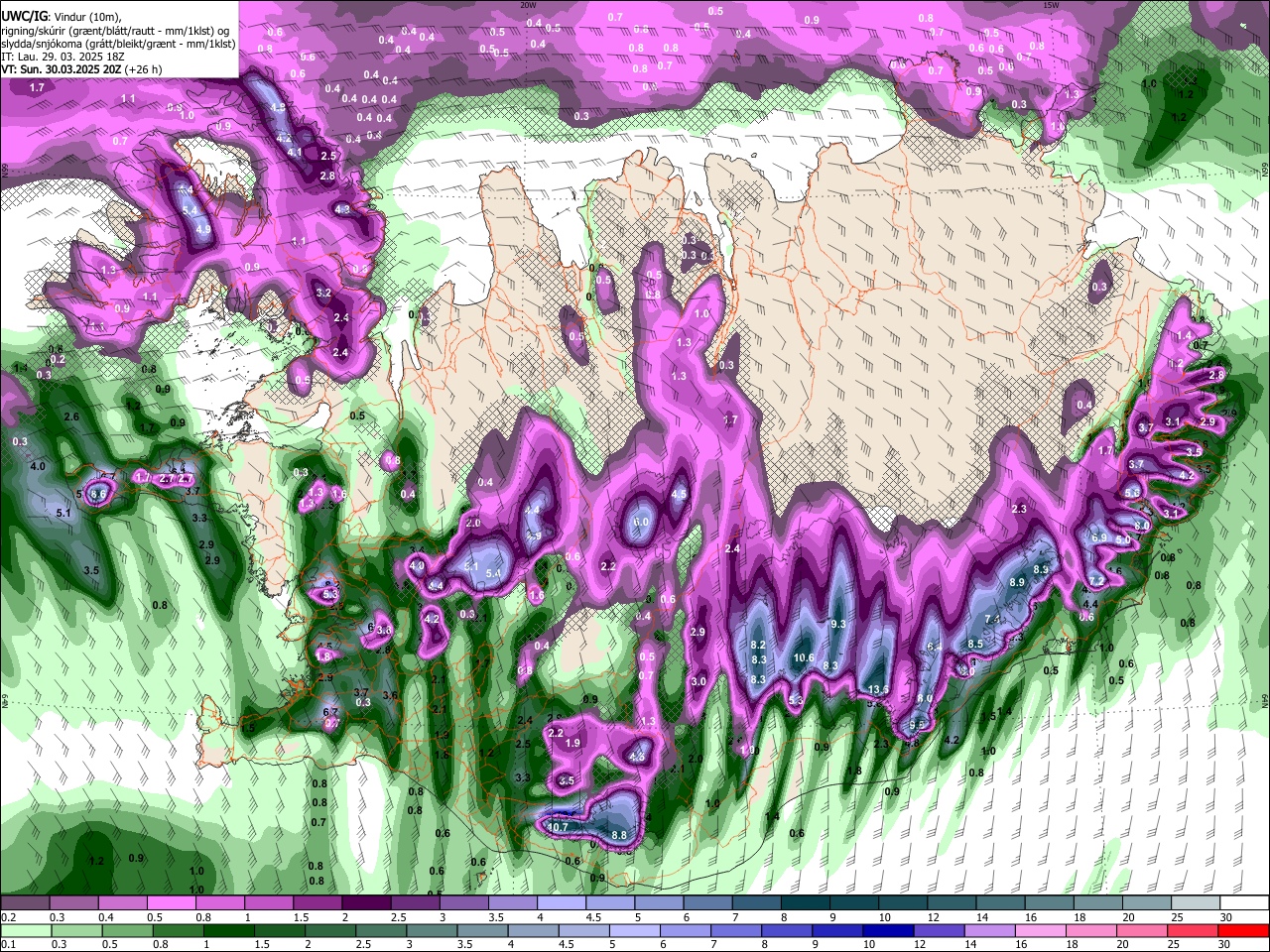Click the 2.6 value in the western sea

(71, 417)
